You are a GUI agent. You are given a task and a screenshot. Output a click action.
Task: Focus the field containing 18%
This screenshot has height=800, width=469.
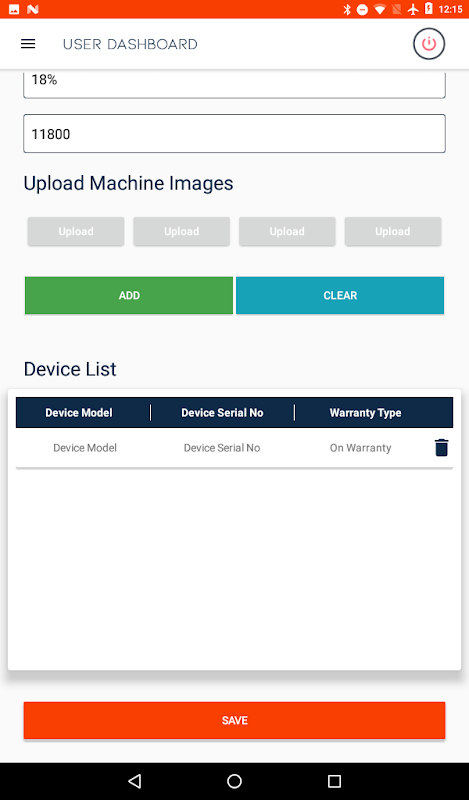click(234, 83)
